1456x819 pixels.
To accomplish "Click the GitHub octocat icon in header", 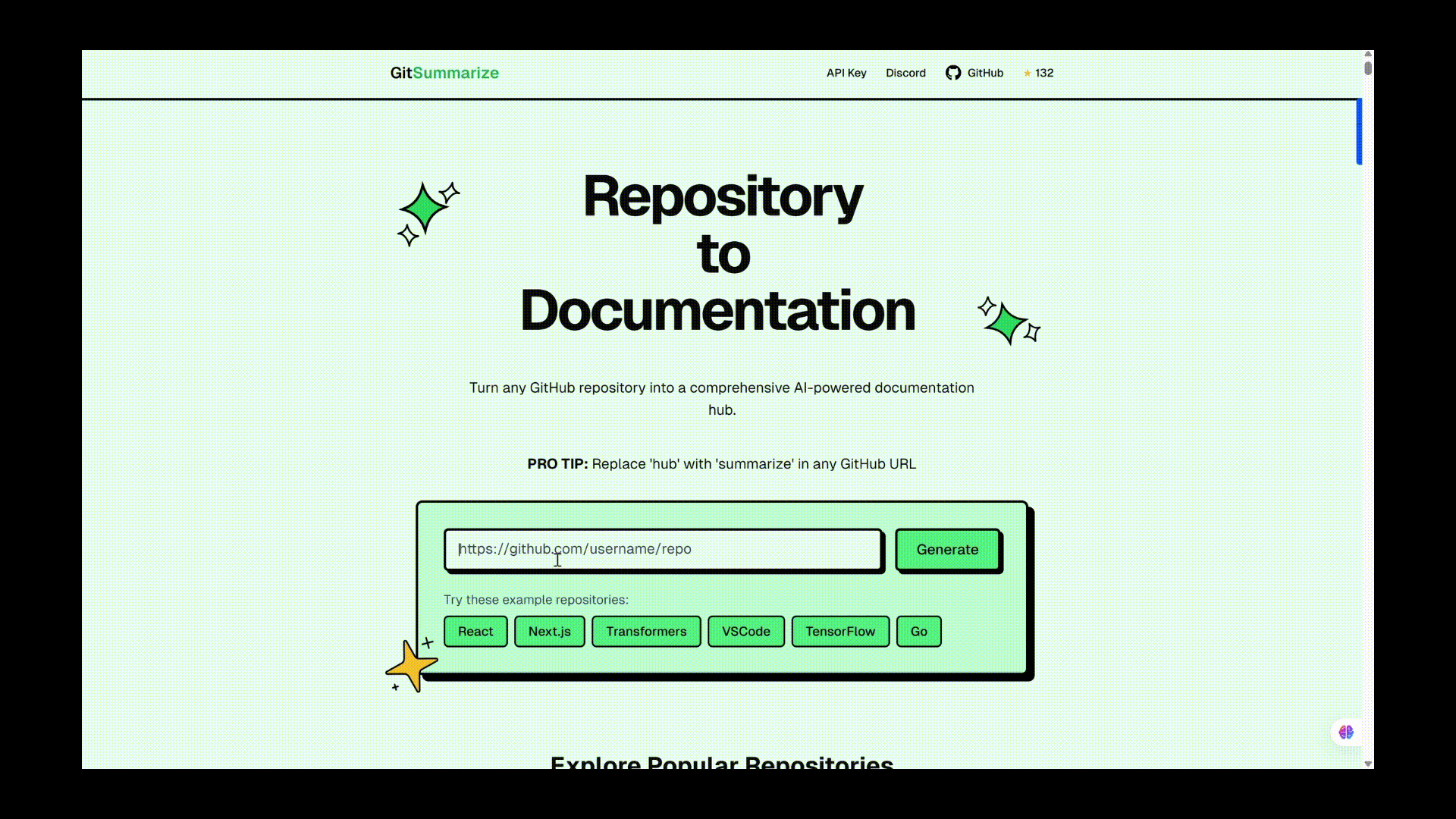I will [x=953, y=73].
